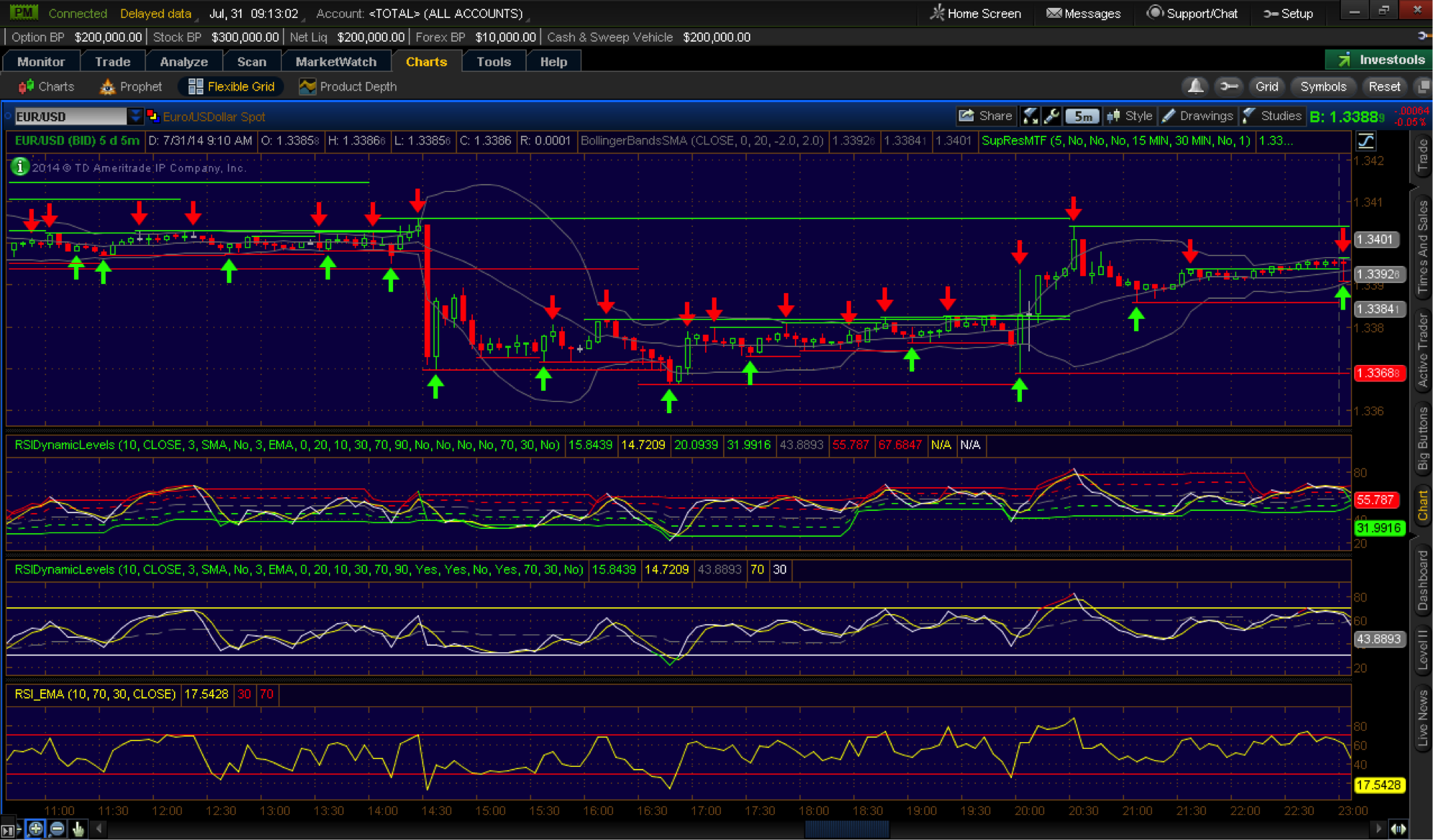Open Support/Chat
Screen dimensions: 1433x840
coord(1192,13)
